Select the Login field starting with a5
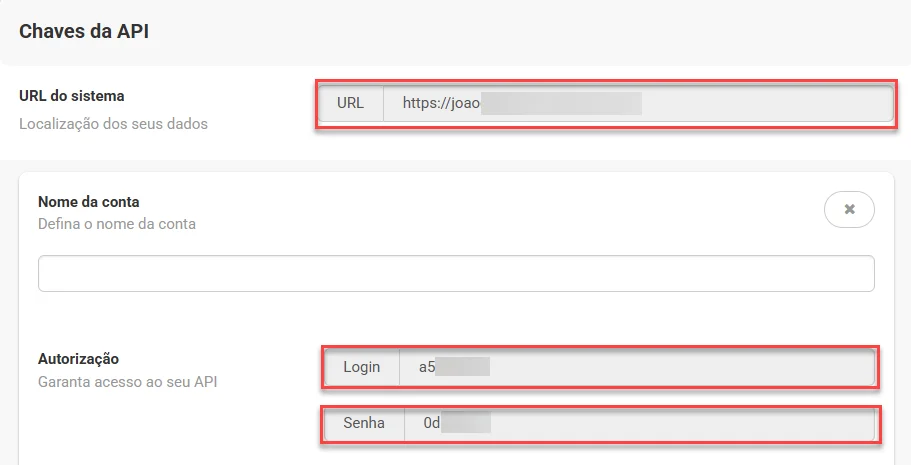 637,367
